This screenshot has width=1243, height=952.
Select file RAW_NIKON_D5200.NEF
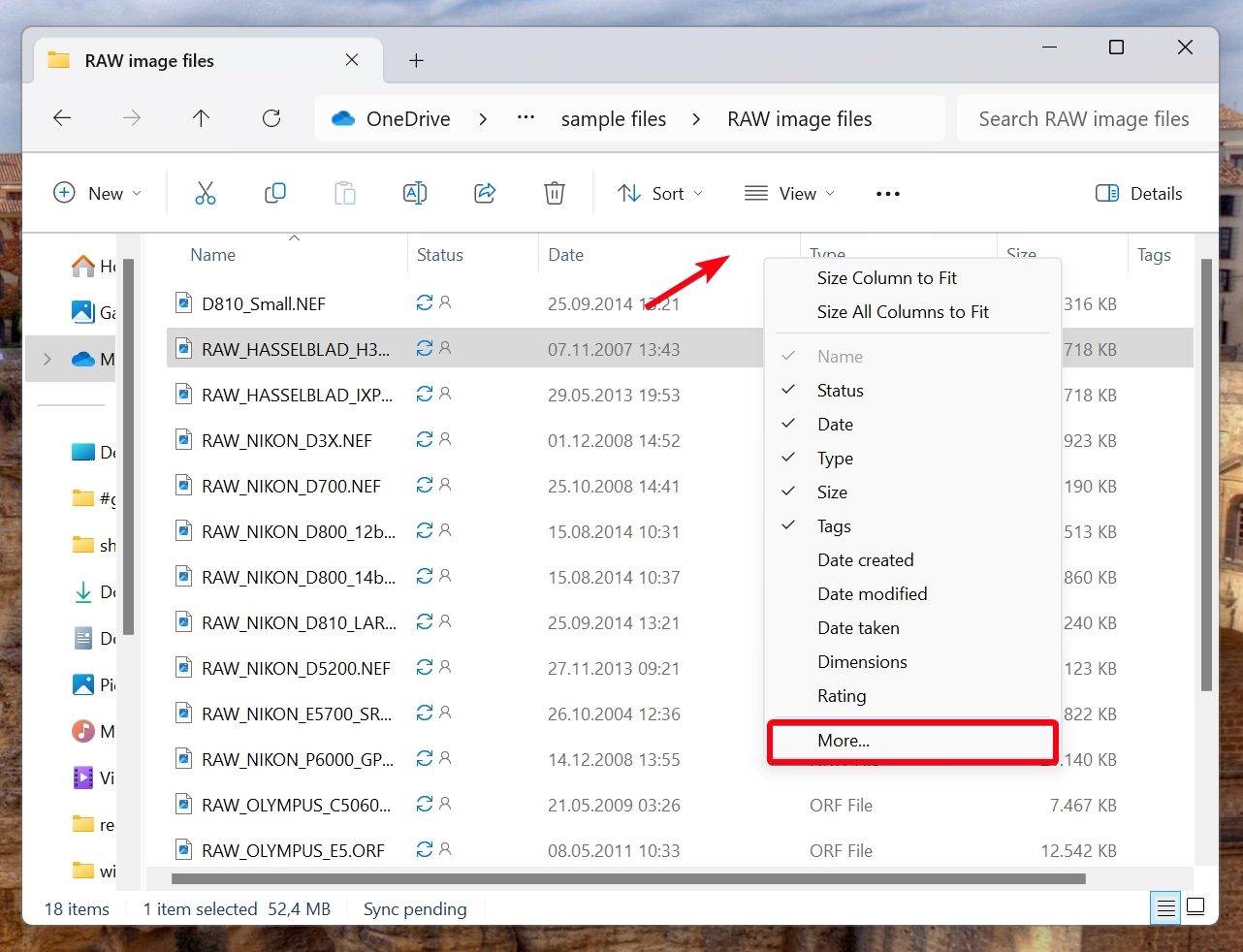pyautogui.click(x=296, y=668)
